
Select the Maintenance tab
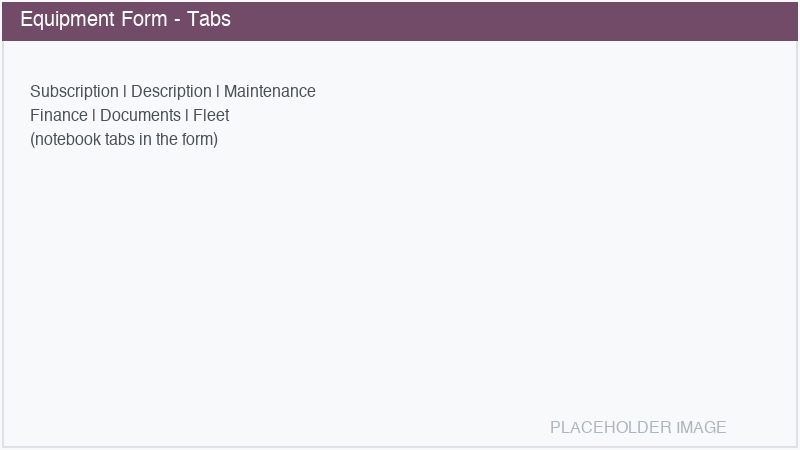tap(269, 91)
